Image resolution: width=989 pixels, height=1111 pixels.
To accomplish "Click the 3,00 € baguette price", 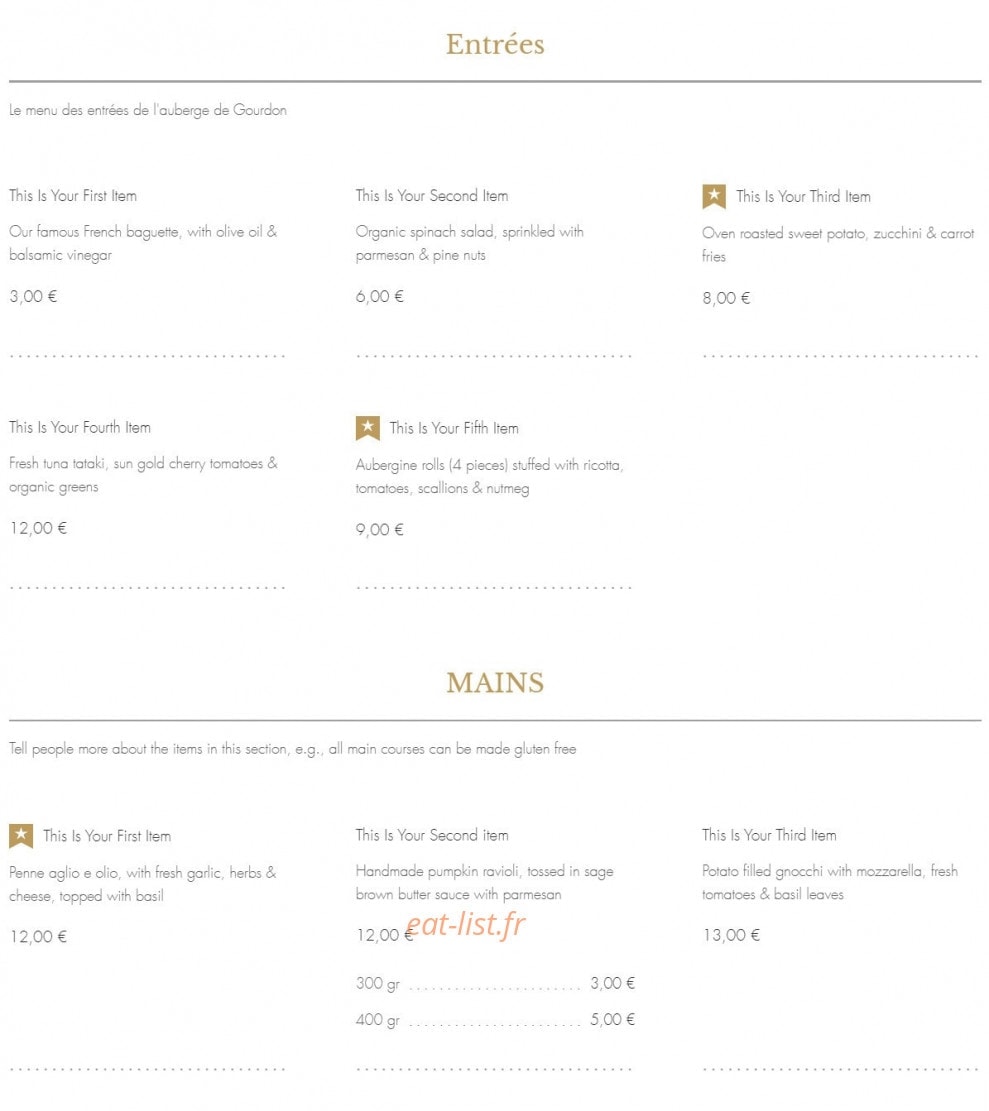I will tap(33, 296).
